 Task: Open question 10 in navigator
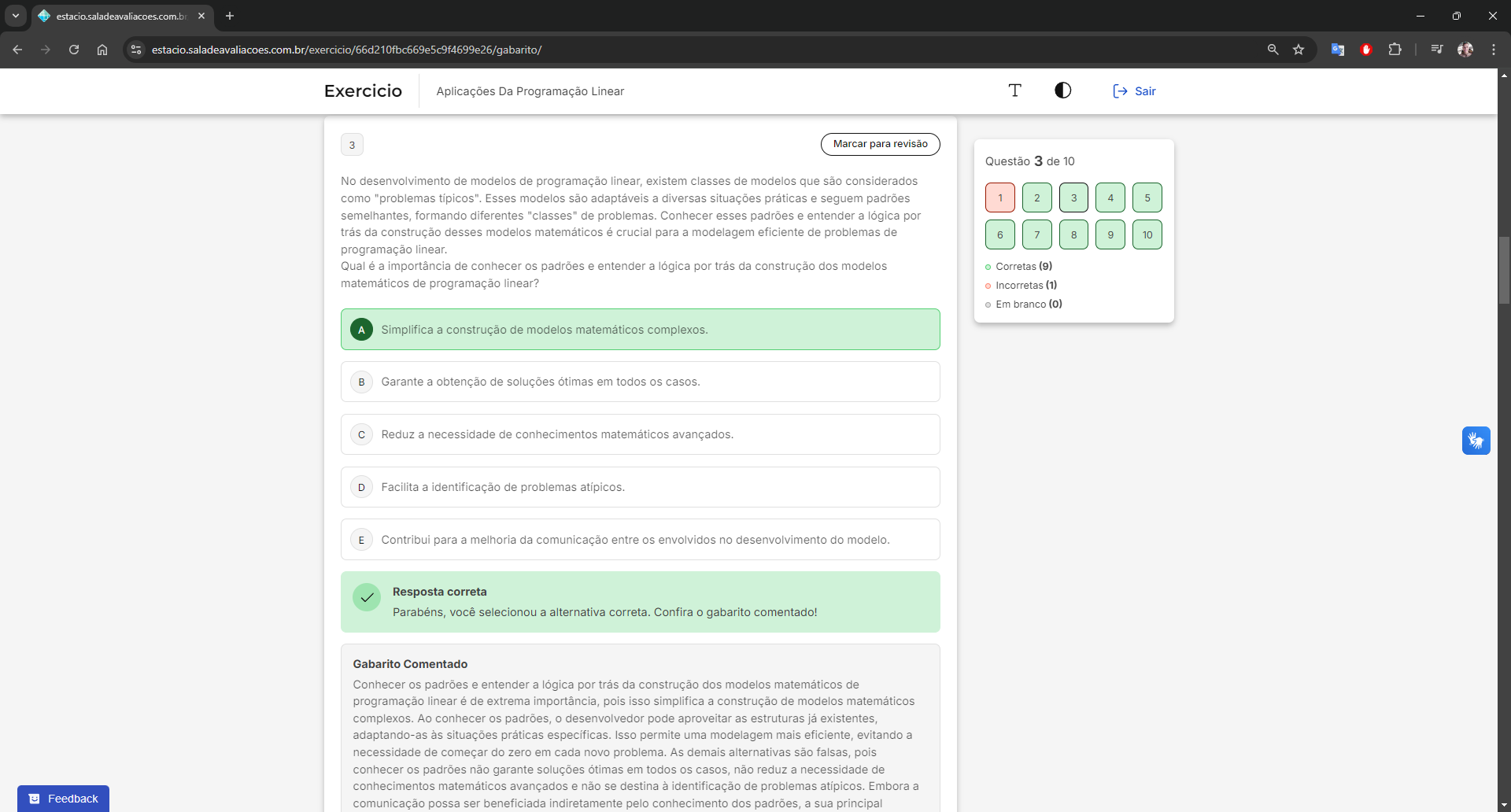point(1147,234)
